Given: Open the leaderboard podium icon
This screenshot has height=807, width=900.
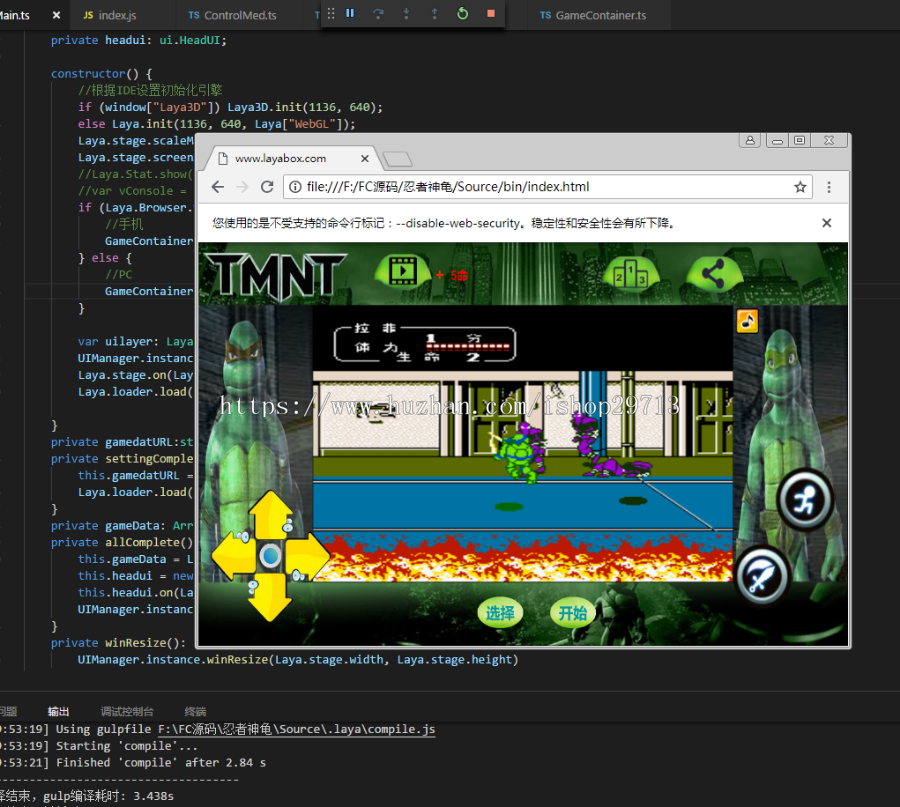Looking at the screenshot, I should pyautogui.click(x=630, y=274).
